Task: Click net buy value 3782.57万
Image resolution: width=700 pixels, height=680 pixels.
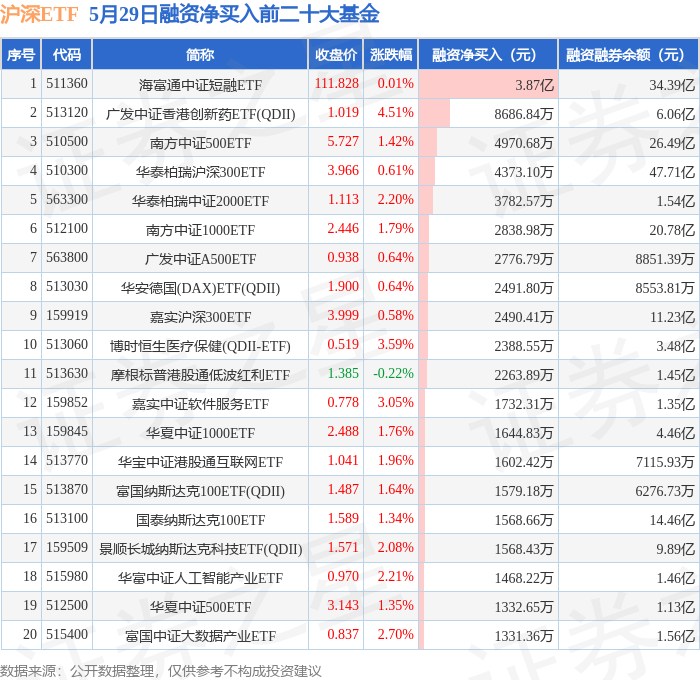Action: click(x=524, y=200)
